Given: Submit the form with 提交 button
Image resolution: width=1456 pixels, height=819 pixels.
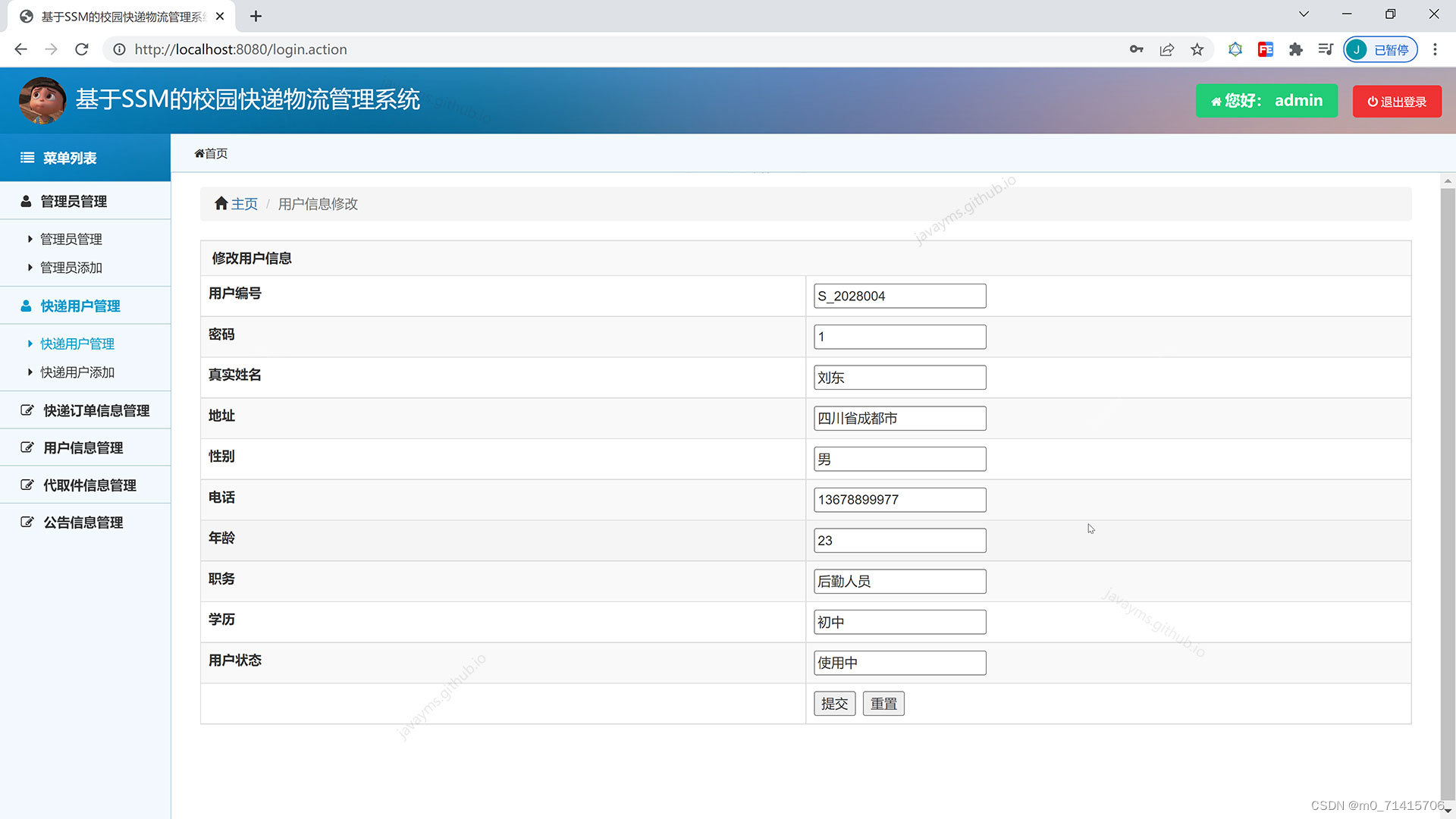Looking at the screenshot, I should 834,704.
